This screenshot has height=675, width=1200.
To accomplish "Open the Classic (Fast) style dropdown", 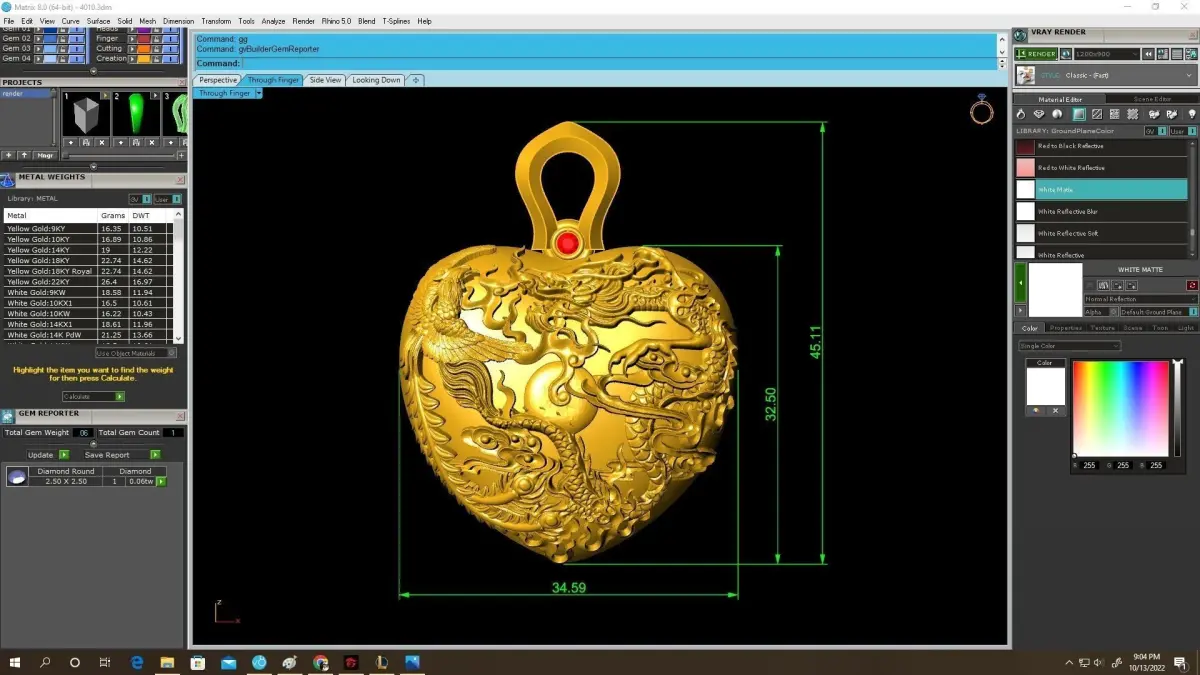I will tap(1106, 76).
